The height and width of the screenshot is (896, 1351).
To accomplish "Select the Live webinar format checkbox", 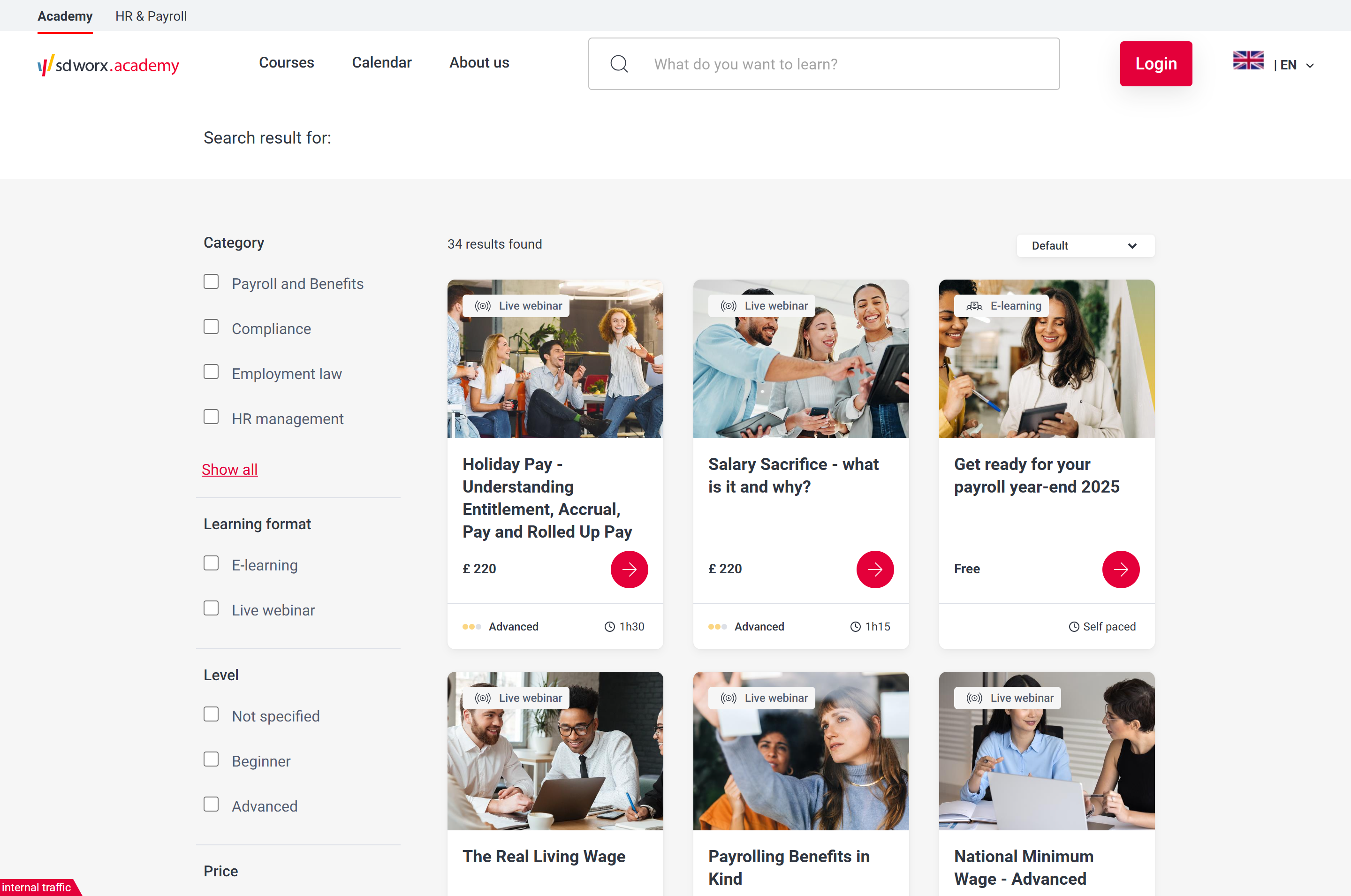I will pyautogui.click(x=211, y=608).
